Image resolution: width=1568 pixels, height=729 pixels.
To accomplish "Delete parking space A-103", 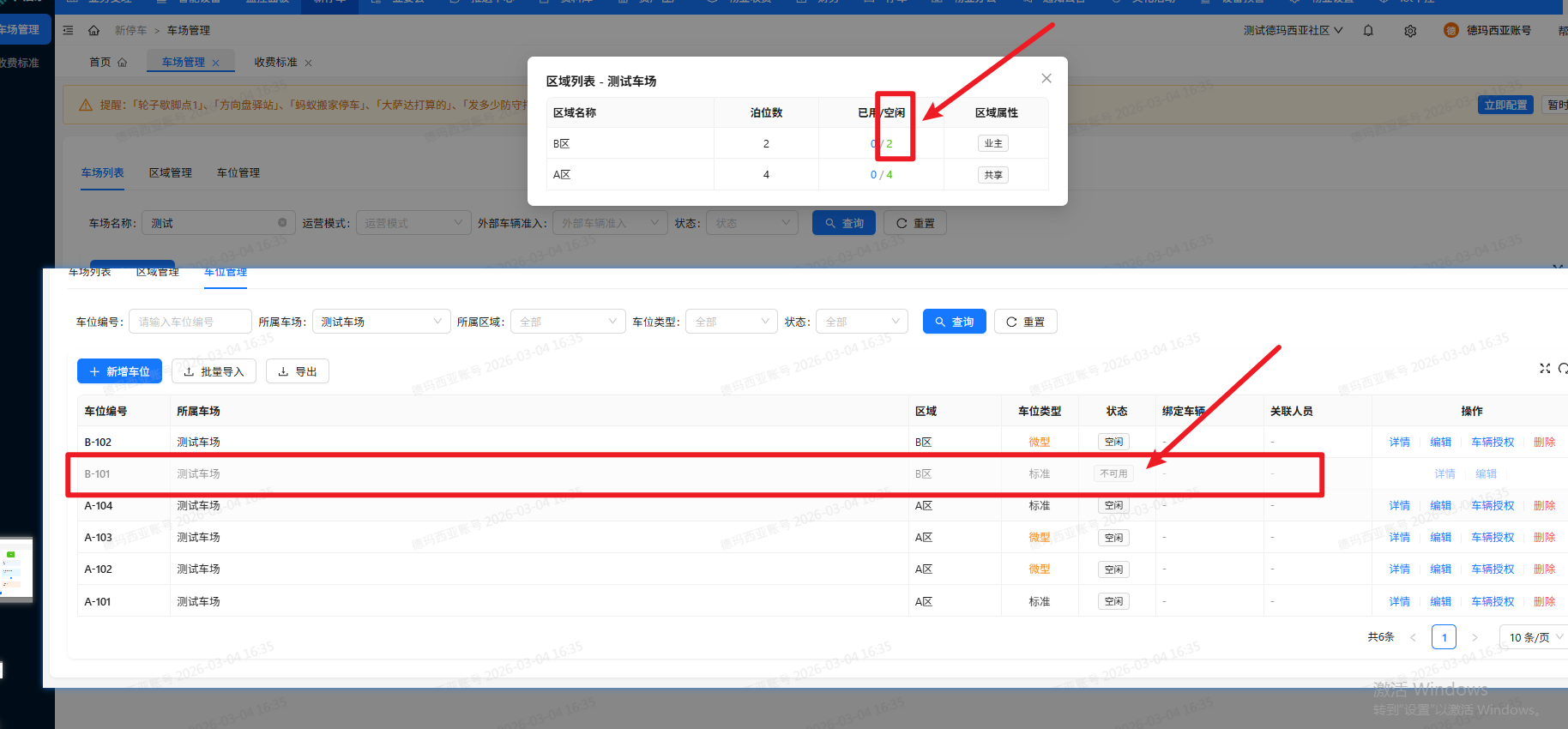I will (1545, 538).
